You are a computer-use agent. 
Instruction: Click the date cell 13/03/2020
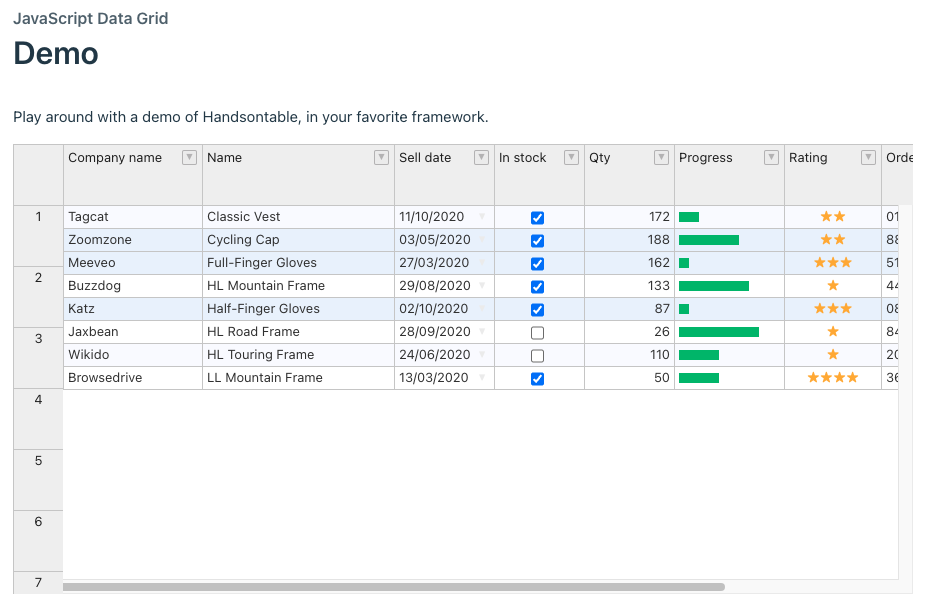[444, 378]
